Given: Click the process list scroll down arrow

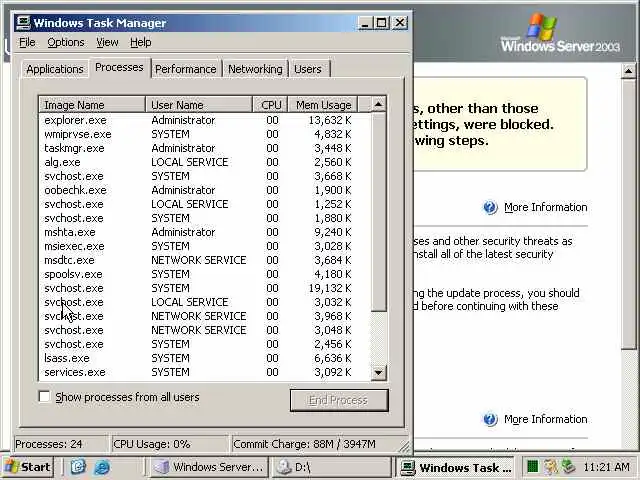Looking at the screenshot, I should [x=378, y=373].
